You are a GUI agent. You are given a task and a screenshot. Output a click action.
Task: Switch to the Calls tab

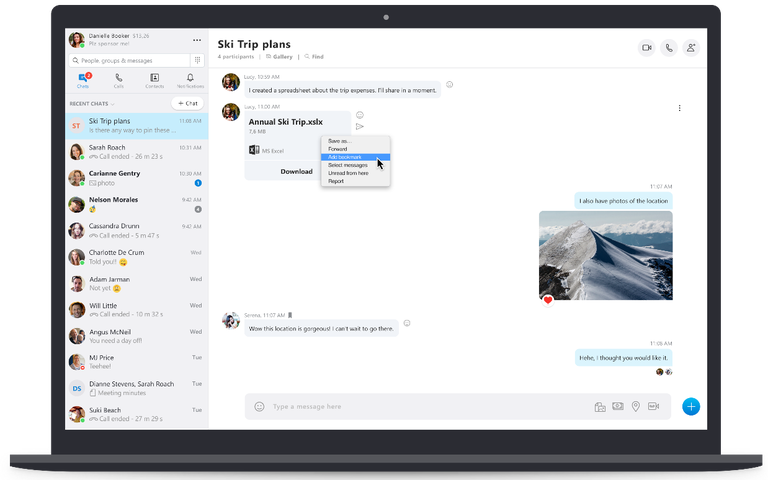118,80
